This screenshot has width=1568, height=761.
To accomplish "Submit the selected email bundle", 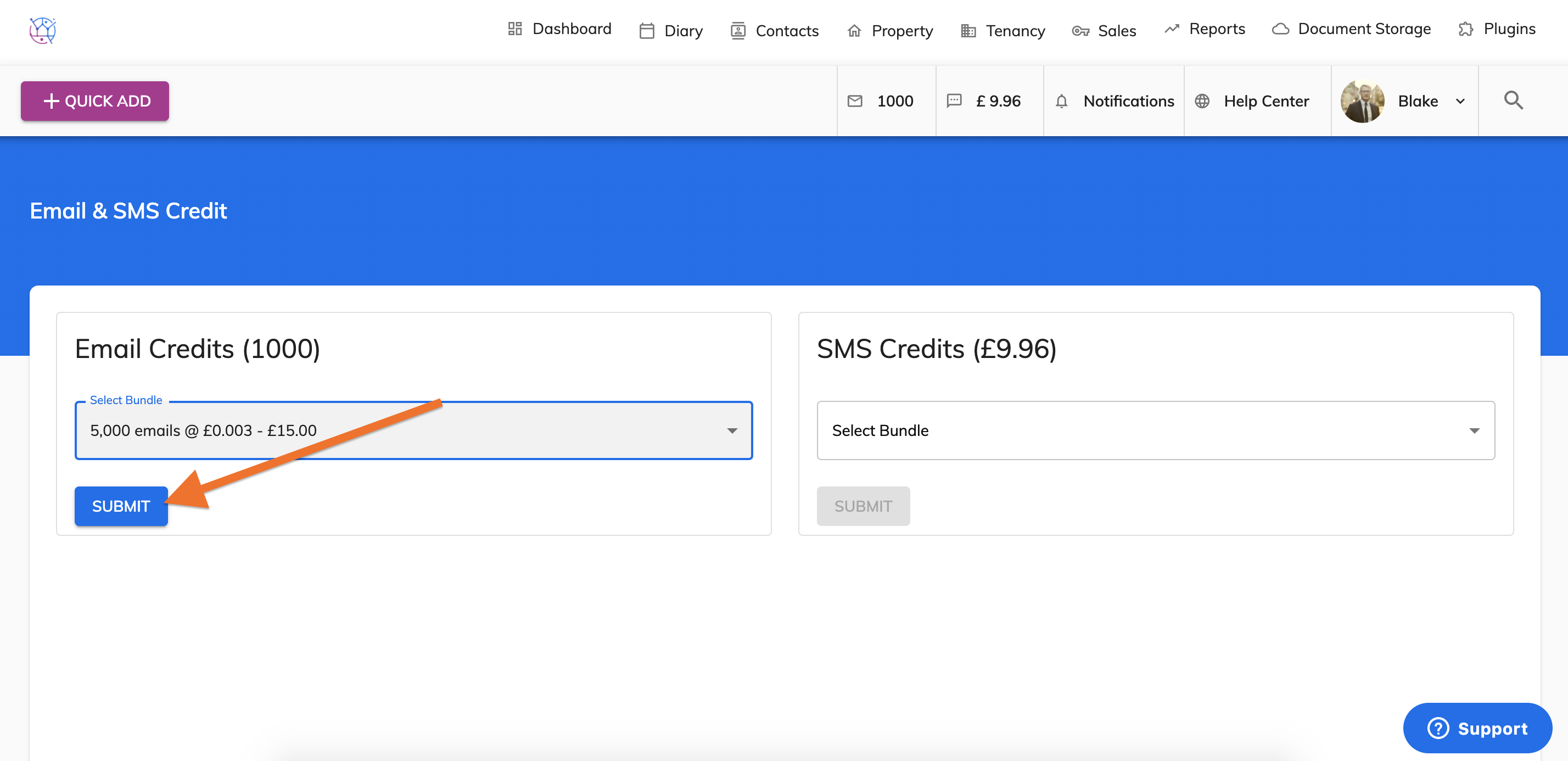I will (121, 506).
